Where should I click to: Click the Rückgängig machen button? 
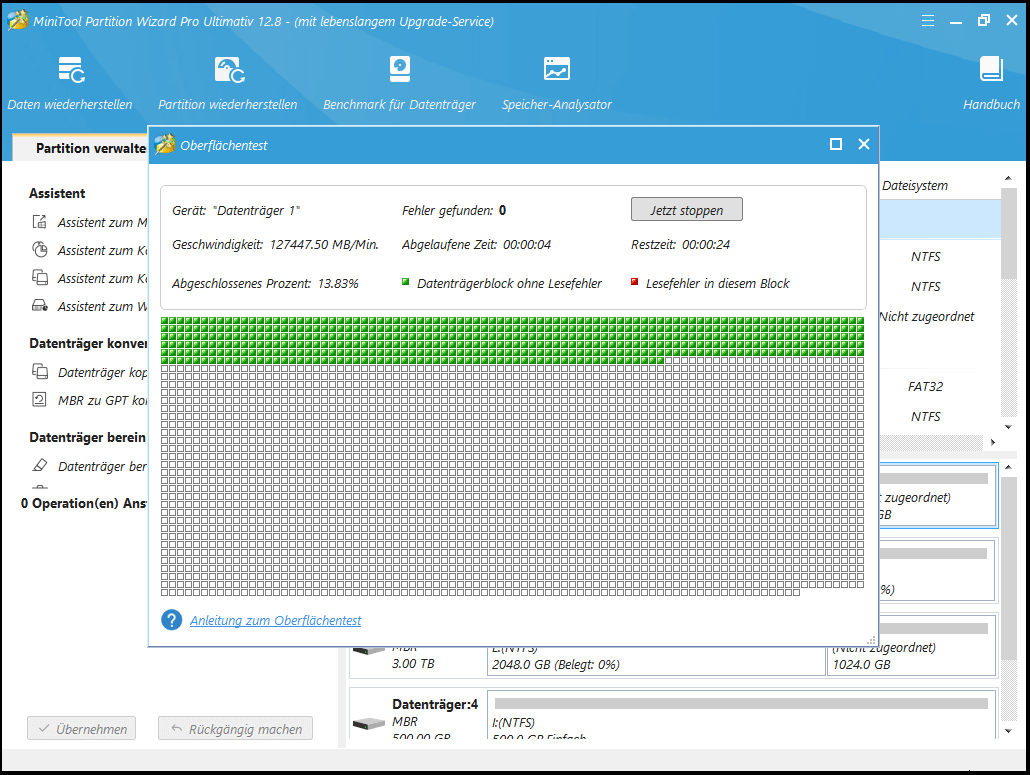click(x=235, y=728)
